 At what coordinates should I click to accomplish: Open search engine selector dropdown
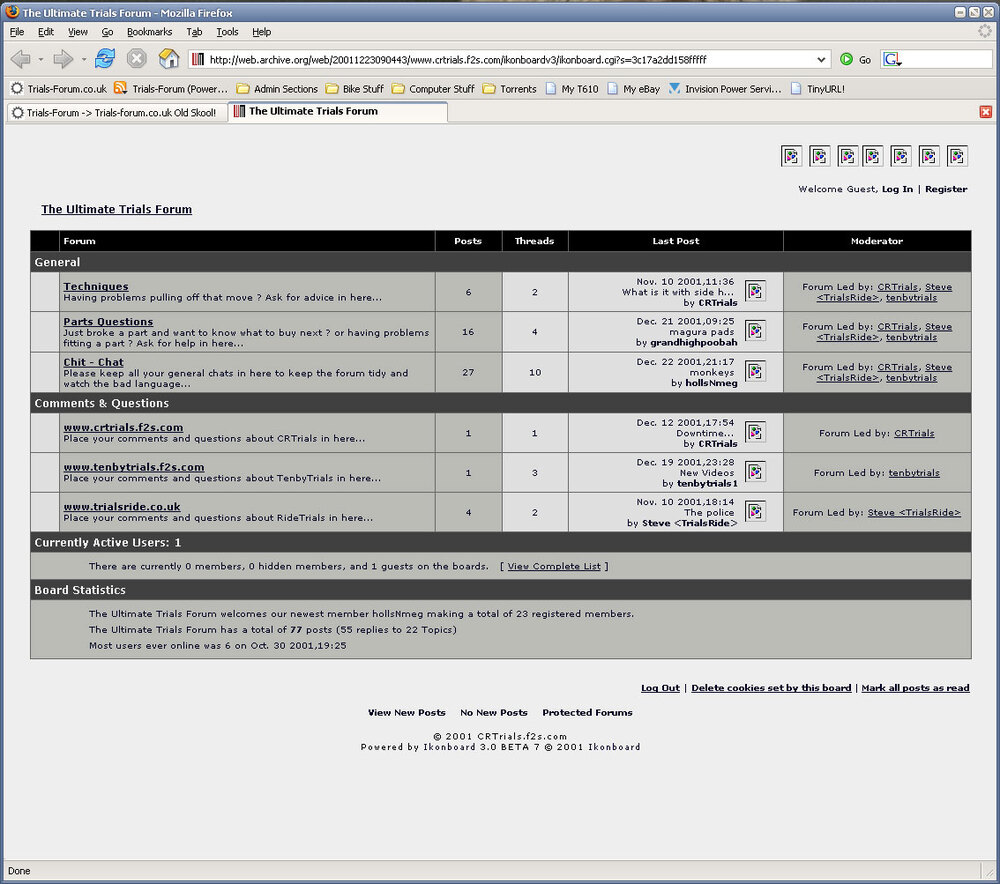pos(892,60)
